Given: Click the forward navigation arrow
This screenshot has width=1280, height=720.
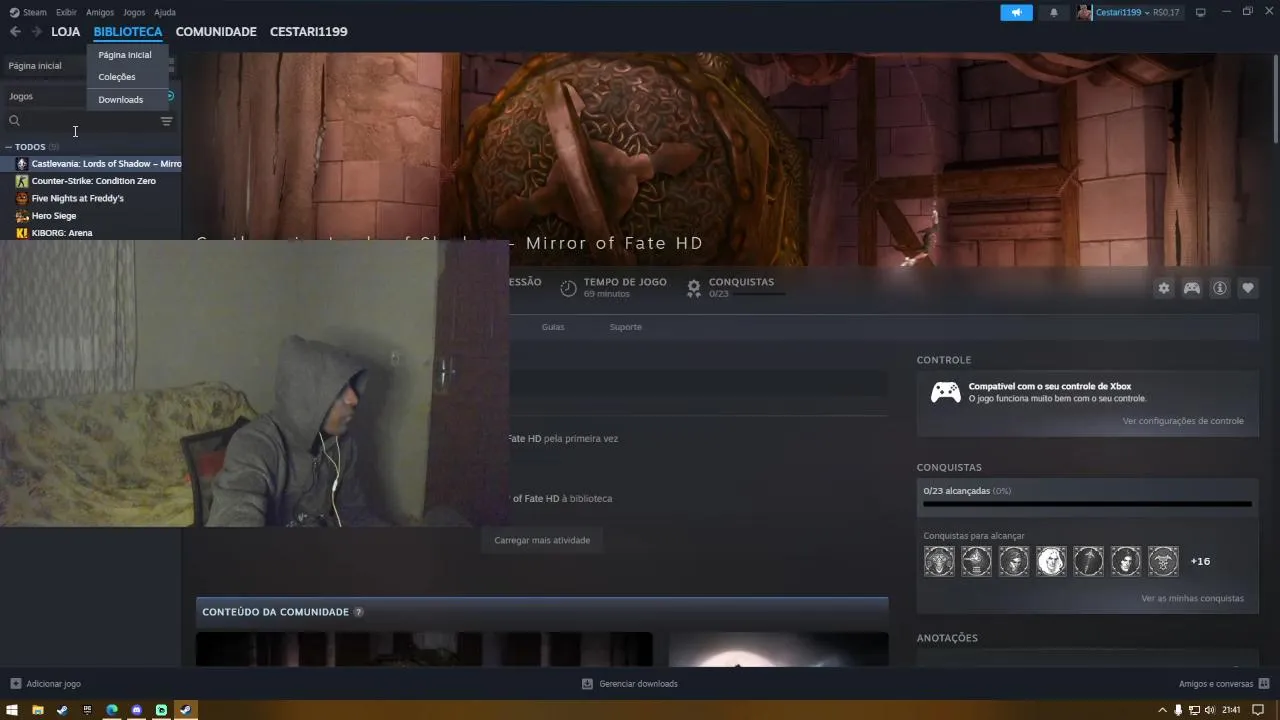Looking at the screenshot, I should coord(37,32).
